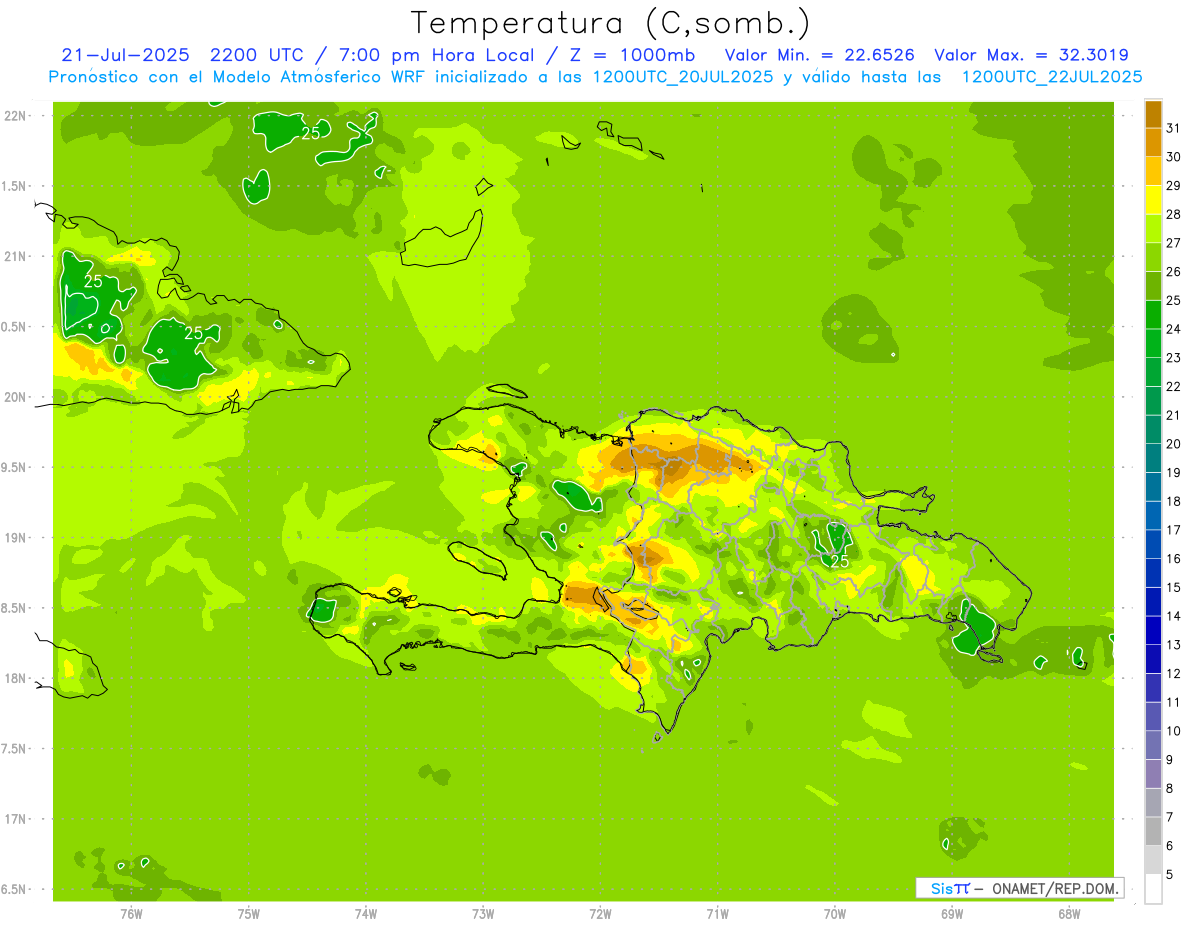Viewport: 1200px width, 927px height.
Task: Click the '18' value on the color bar
Action: pyautogui.click(x=1173, y=501)
